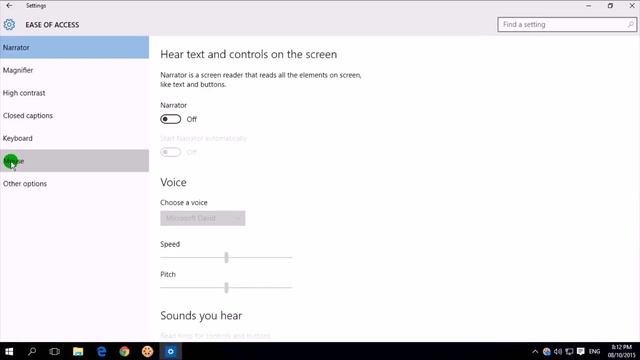This screenshot has width=640, height=360.
Task: Focus the Find a setting search box
Action: point(567,24)
